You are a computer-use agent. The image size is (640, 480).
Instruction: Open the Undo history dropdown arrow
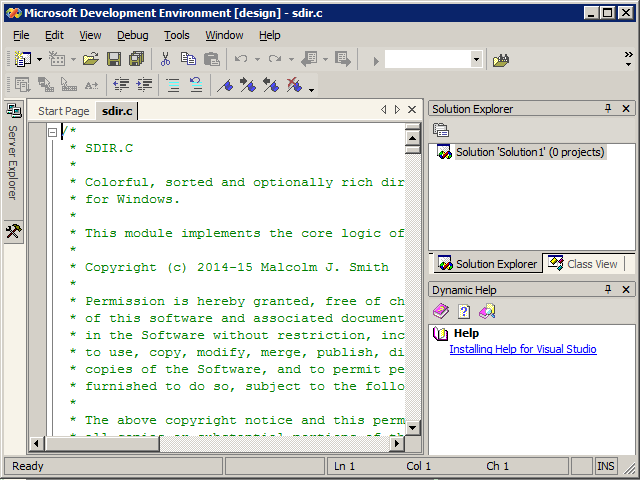[x=257, y=60]
